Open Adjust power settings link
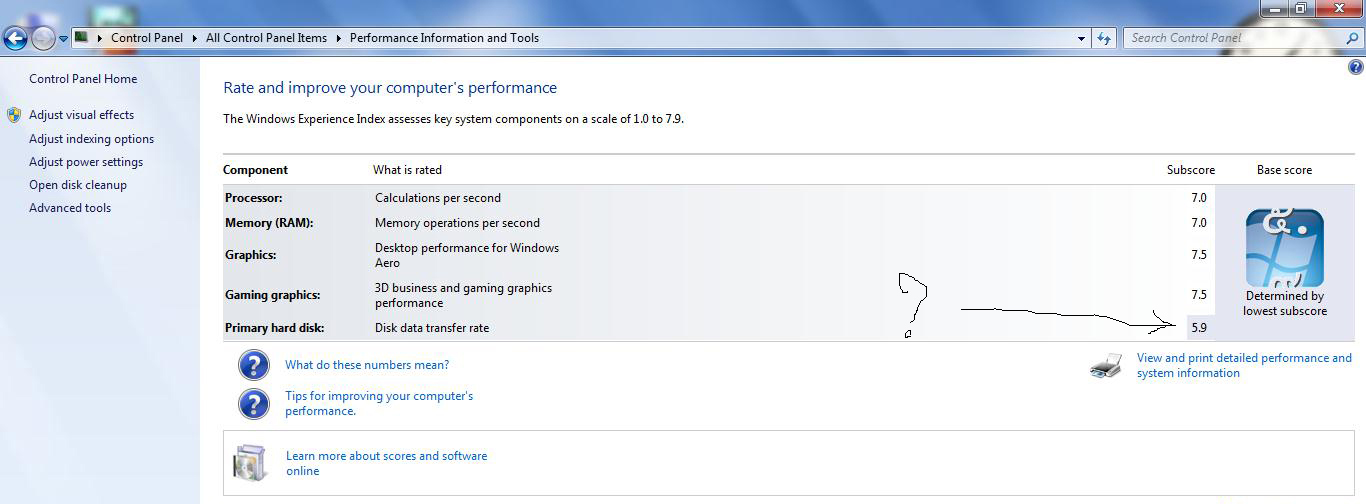Screen dimensions: 1366x504 coord(86,162)
